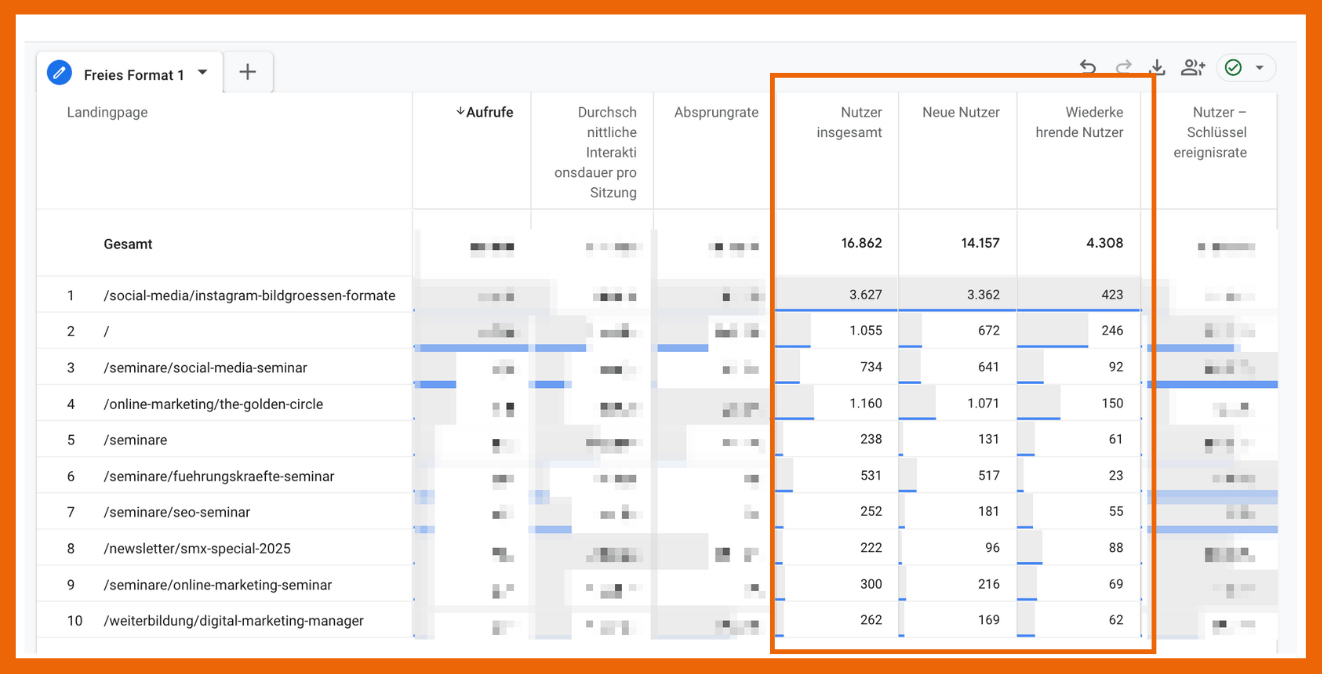This screenshot has height=674, width=1322.
Task: Click the sort arrow beside Aufrufe
Action: [x=460, y=112]
